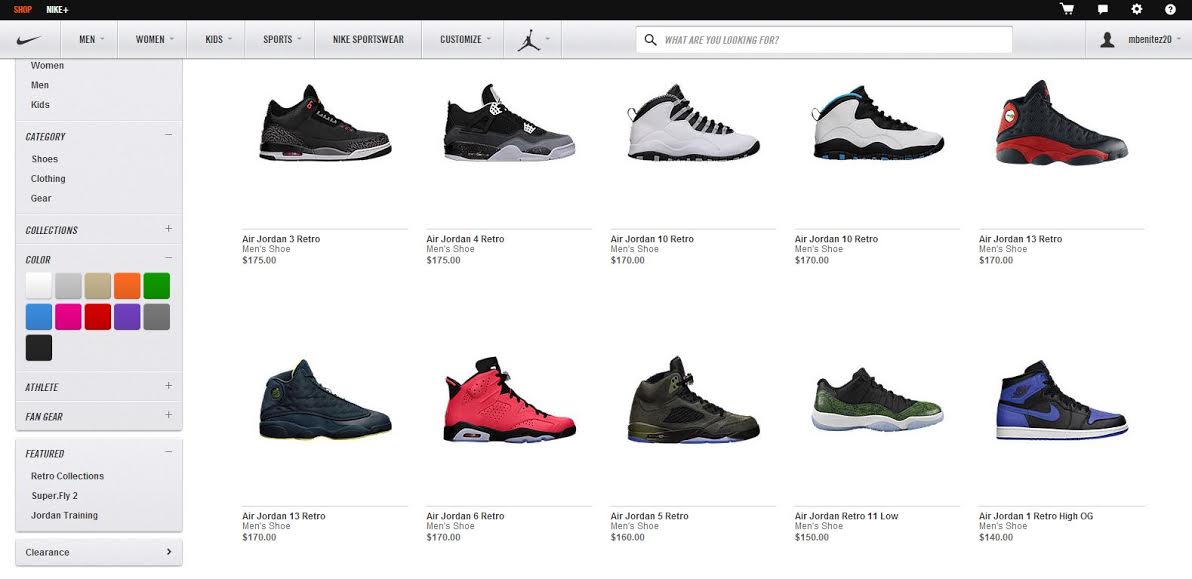Open Air Jordan 3 Retro shoe image
This screenshot has height=579, width=1192.
click(325, 122)
